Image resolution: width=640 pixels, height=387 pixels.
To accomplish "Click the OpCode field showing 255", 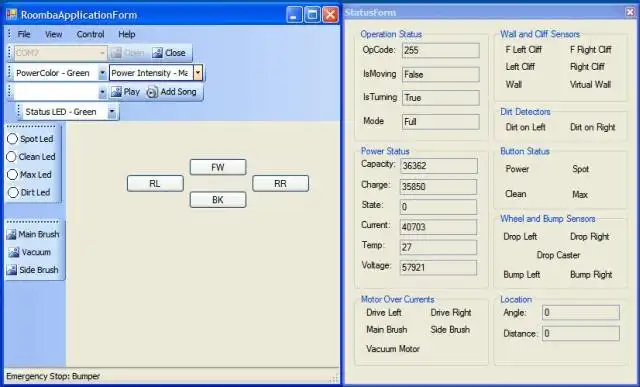I will click(x=440, y=51).
